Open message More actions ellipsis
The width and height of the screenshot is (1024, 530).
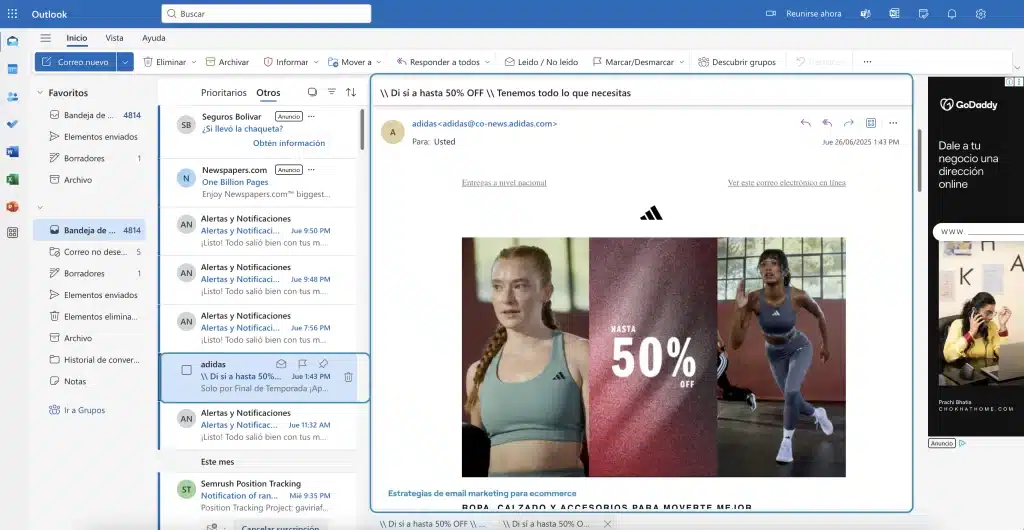[893, 123]
